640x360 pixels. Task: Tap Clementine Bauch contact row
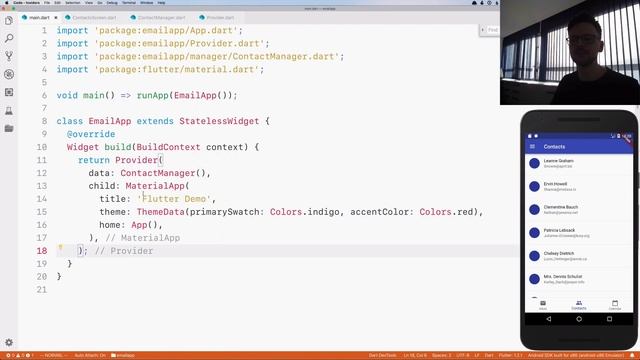(x=579, y=209)
